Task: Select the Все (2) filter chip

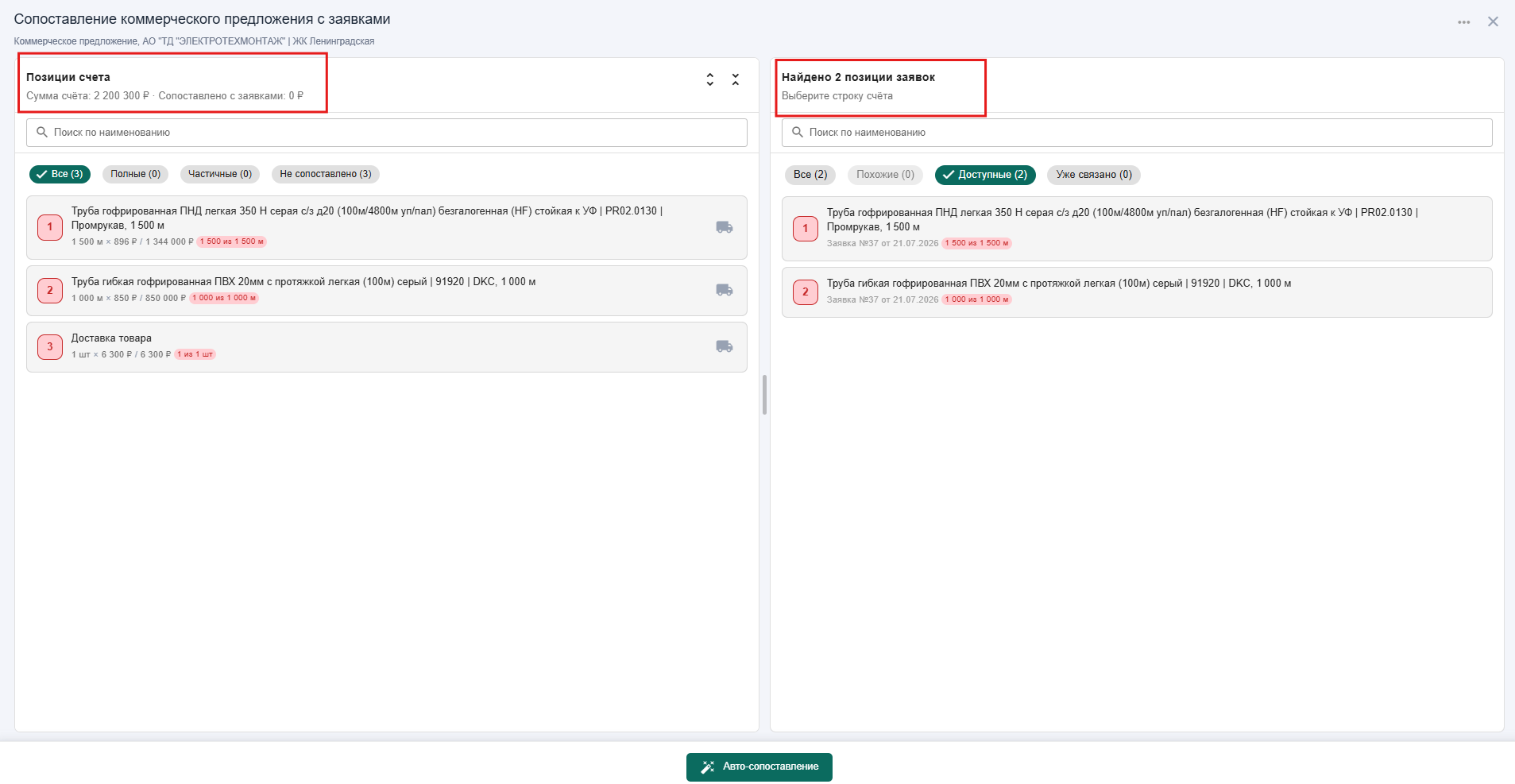Action: (810, 175)
